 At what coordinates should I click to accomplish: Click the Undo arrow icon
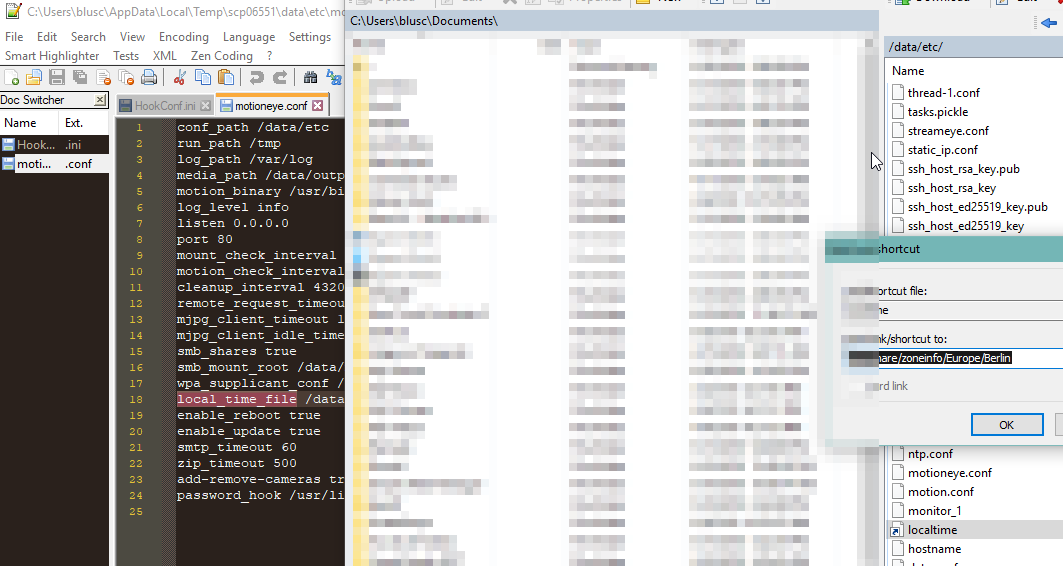tap(256, 77)
